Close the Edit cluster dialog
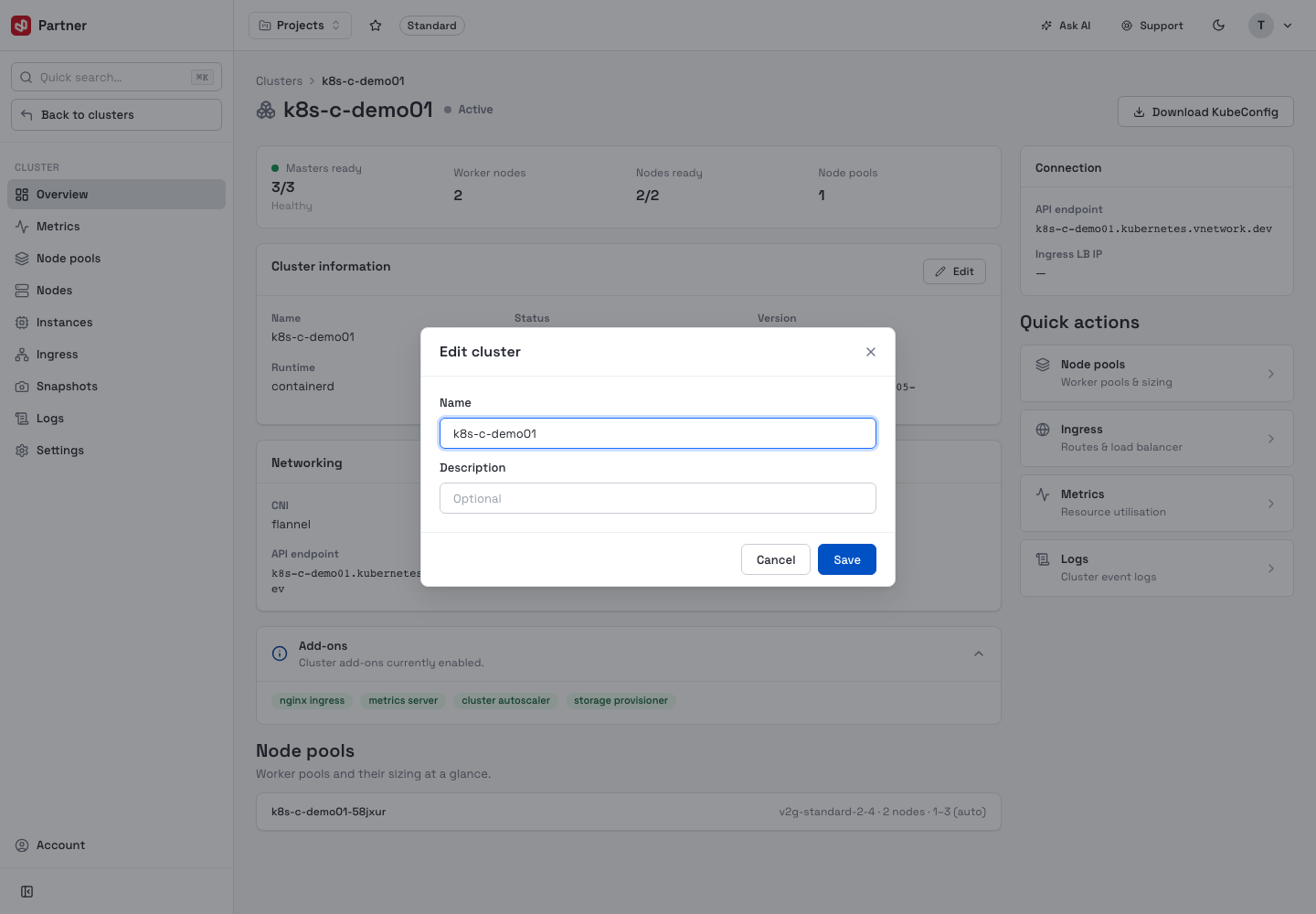This screenshot has height=914, width=1316. [x=871, y=352]
